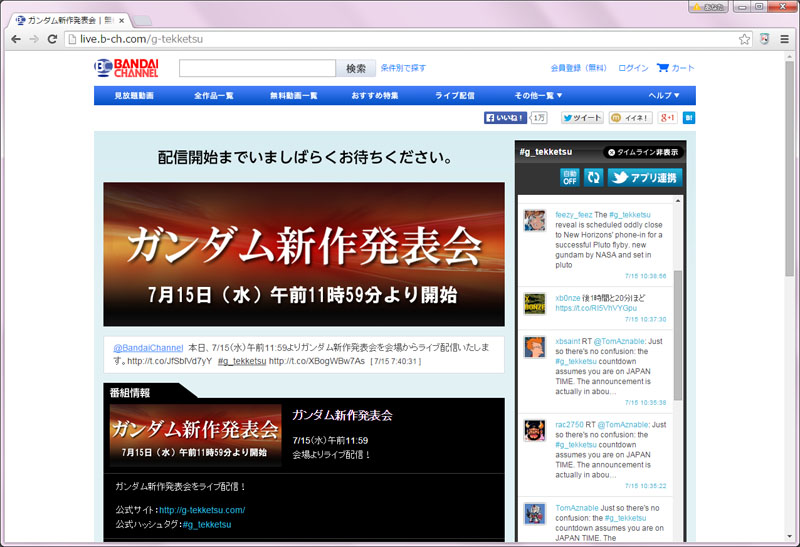Screen dimensions: 800x547
Task: Click the timestamp 7/15 10:38:56
Action: pos(645,276)
